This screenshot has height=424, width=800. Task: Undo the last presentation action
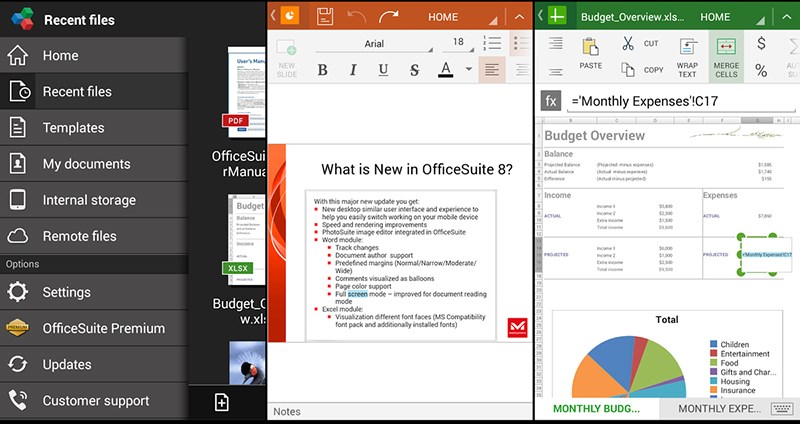357,16
